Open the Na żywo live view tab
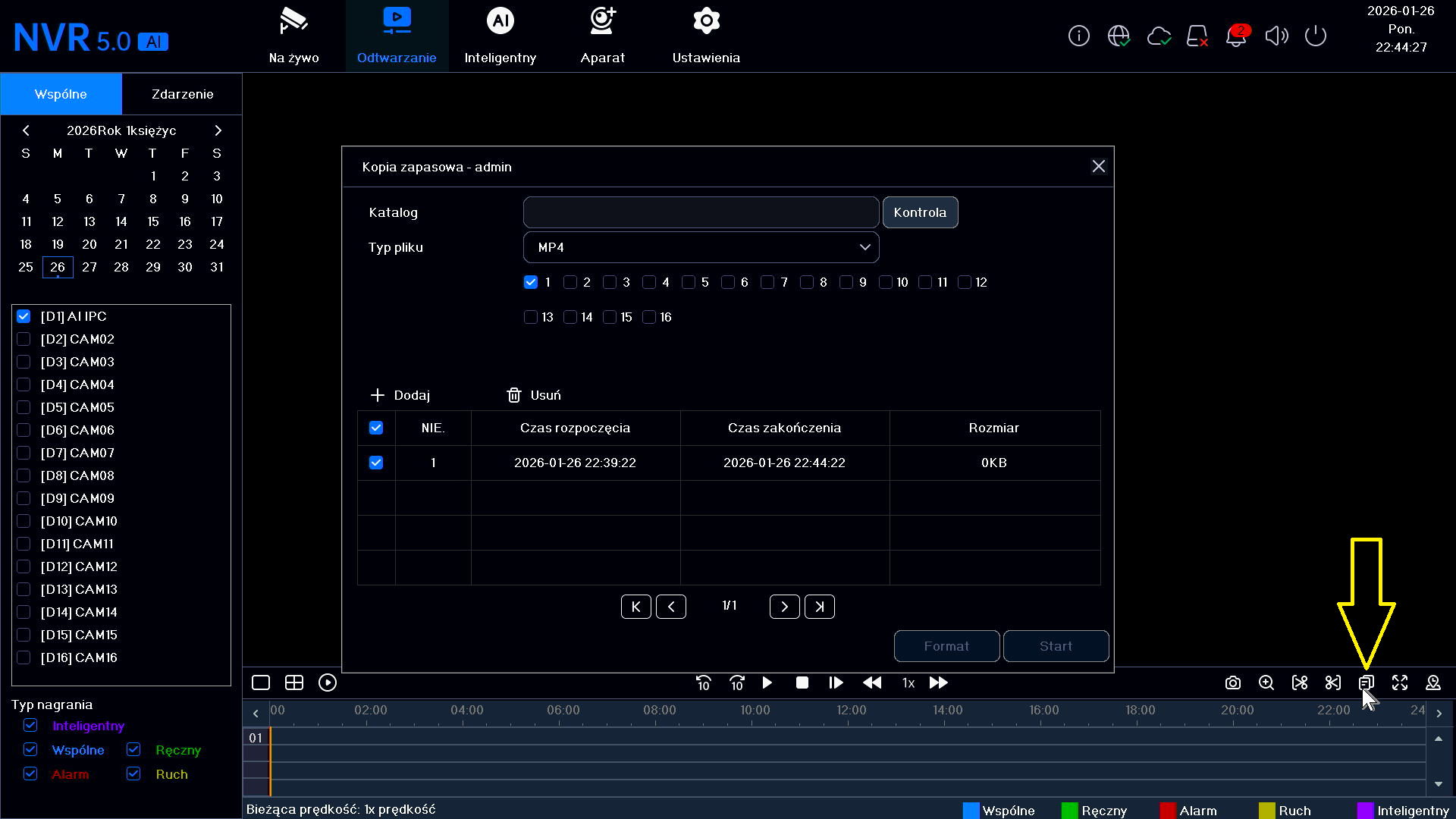The width and height of the screenshot is (1456, 819). click(293, 36)
